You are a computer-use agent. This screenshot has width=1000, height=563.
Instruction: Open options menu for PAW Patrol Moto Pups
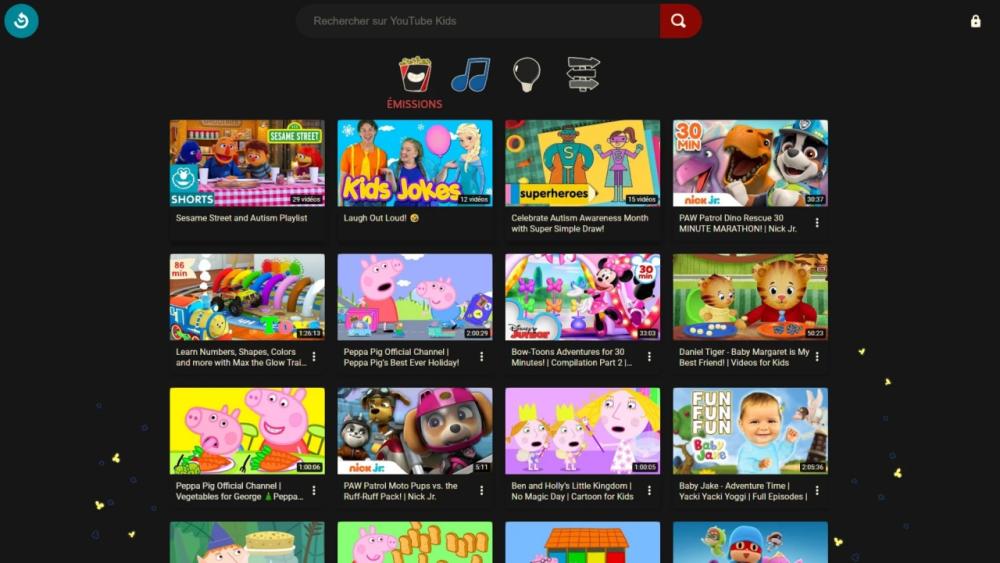[482, 491]
